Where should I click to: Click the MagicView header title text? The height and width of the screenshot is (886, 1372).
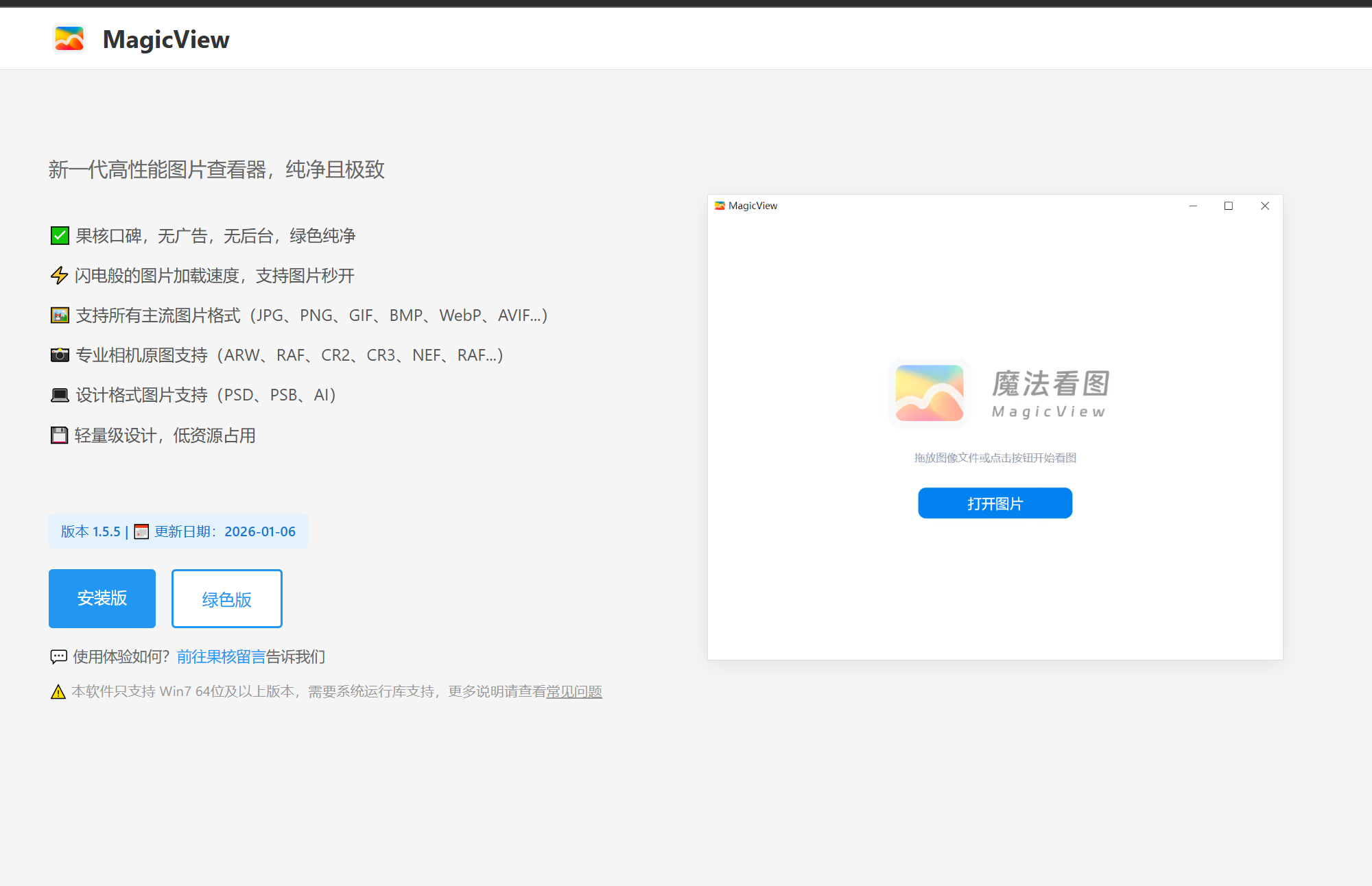click(166, 39)
